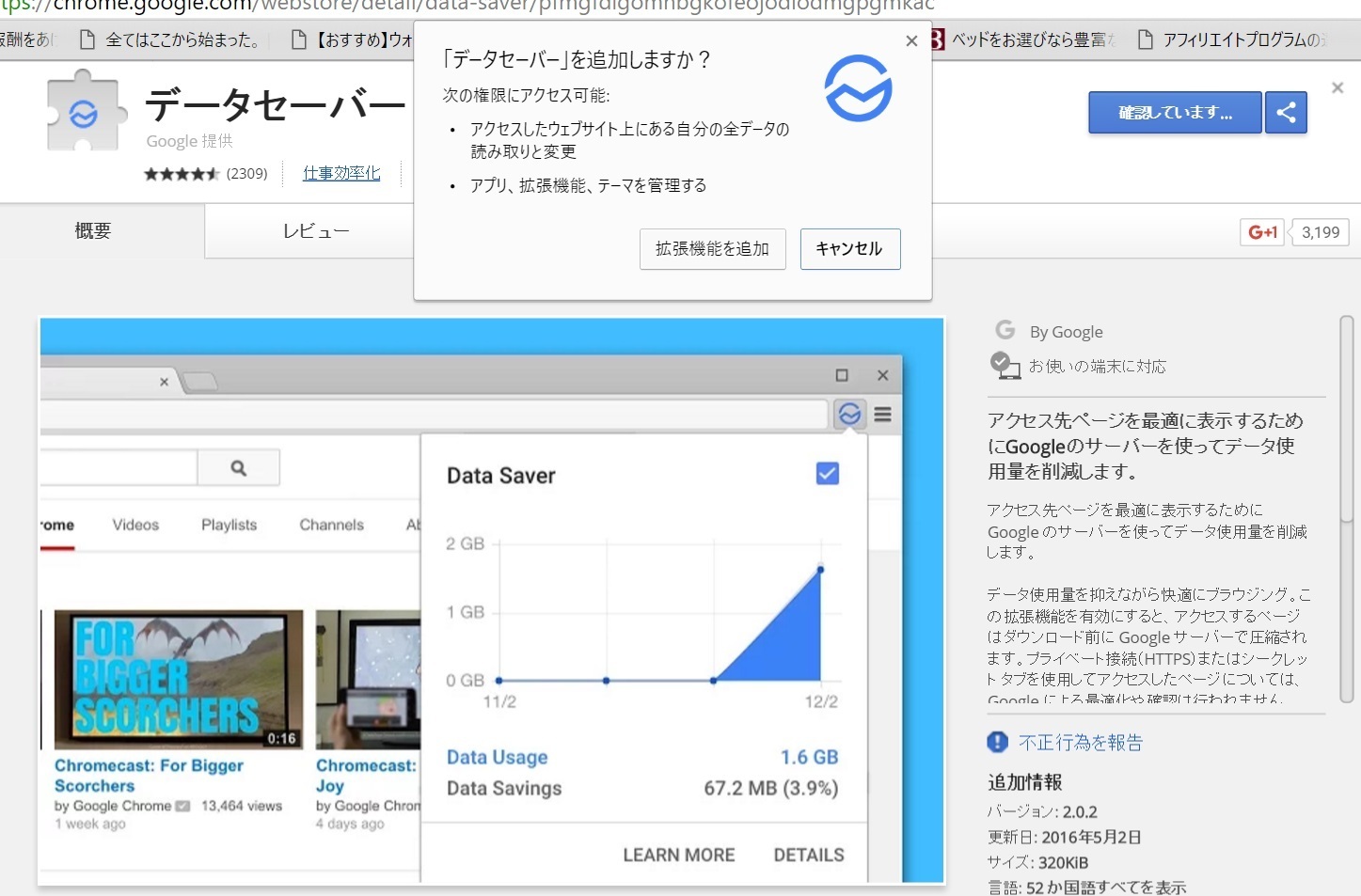Click the Data Saver checkbox in screenshot
Viewport: 1361px width, 896px height.
(828, 473)
